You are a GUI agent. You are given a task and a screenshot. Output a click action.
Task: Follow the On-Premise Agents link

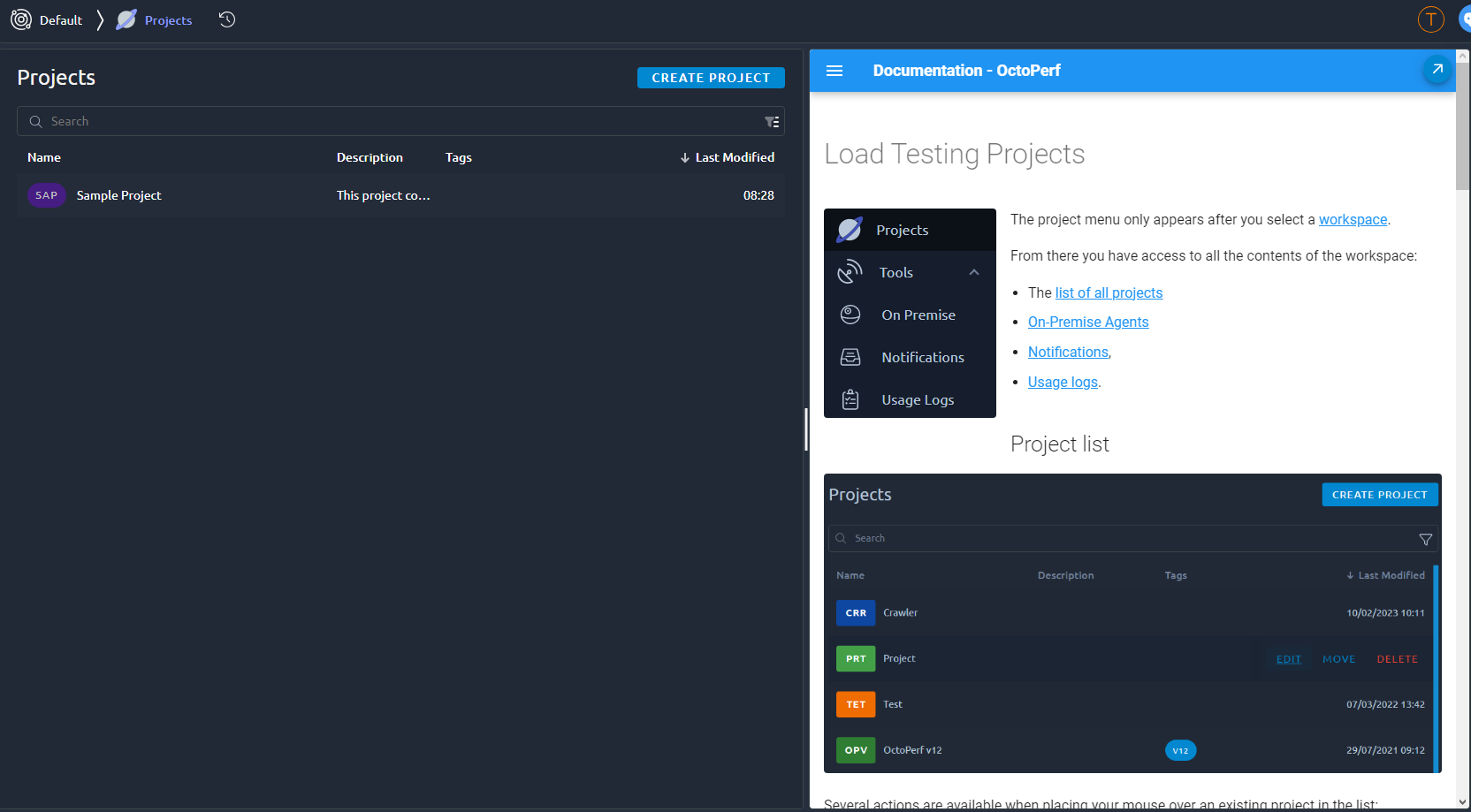point(1088,322)
